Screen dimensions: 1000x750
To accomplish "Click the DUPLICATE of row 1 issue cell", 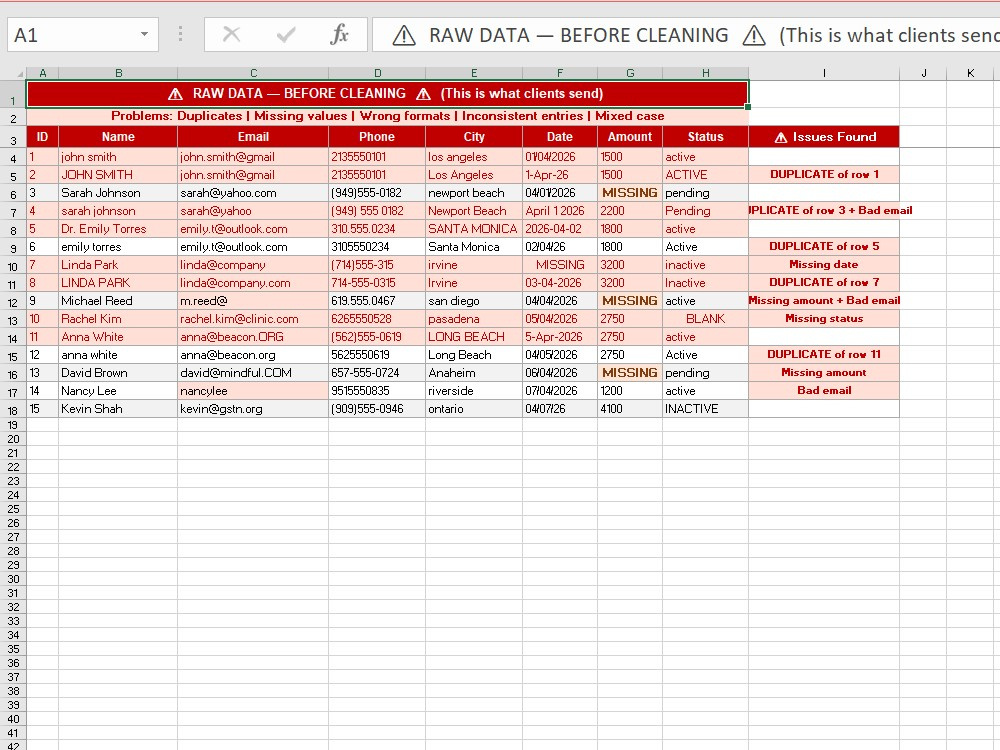I will point(823,173).
